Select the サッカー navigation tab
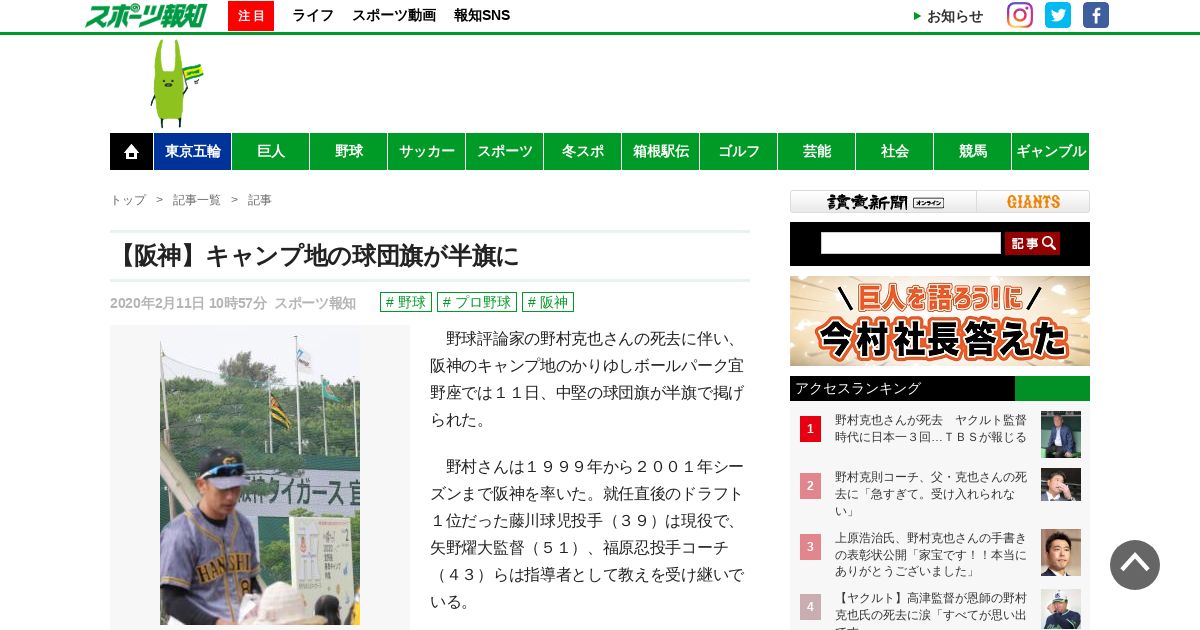Image resolution: width=1200 pixels, height=630 pixels. click(x=427, y=152)
